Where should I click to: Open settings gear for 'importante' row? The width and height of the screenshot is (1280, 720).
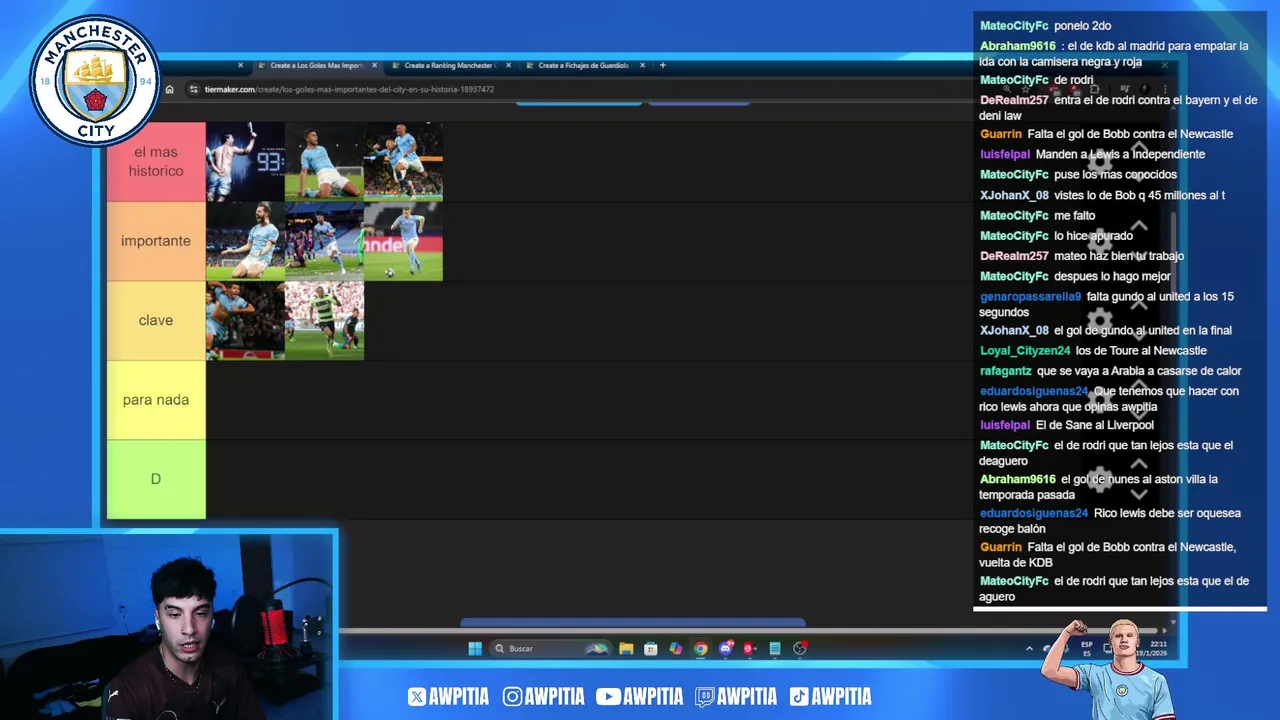[1099, 241]
